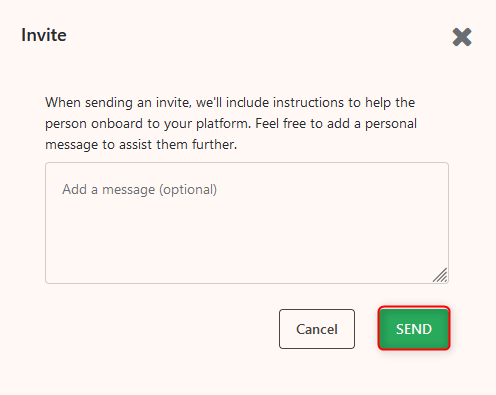Choose Cancel to abort sending
This screenshot has height=395, width=496.
click(x=317, y=329)
